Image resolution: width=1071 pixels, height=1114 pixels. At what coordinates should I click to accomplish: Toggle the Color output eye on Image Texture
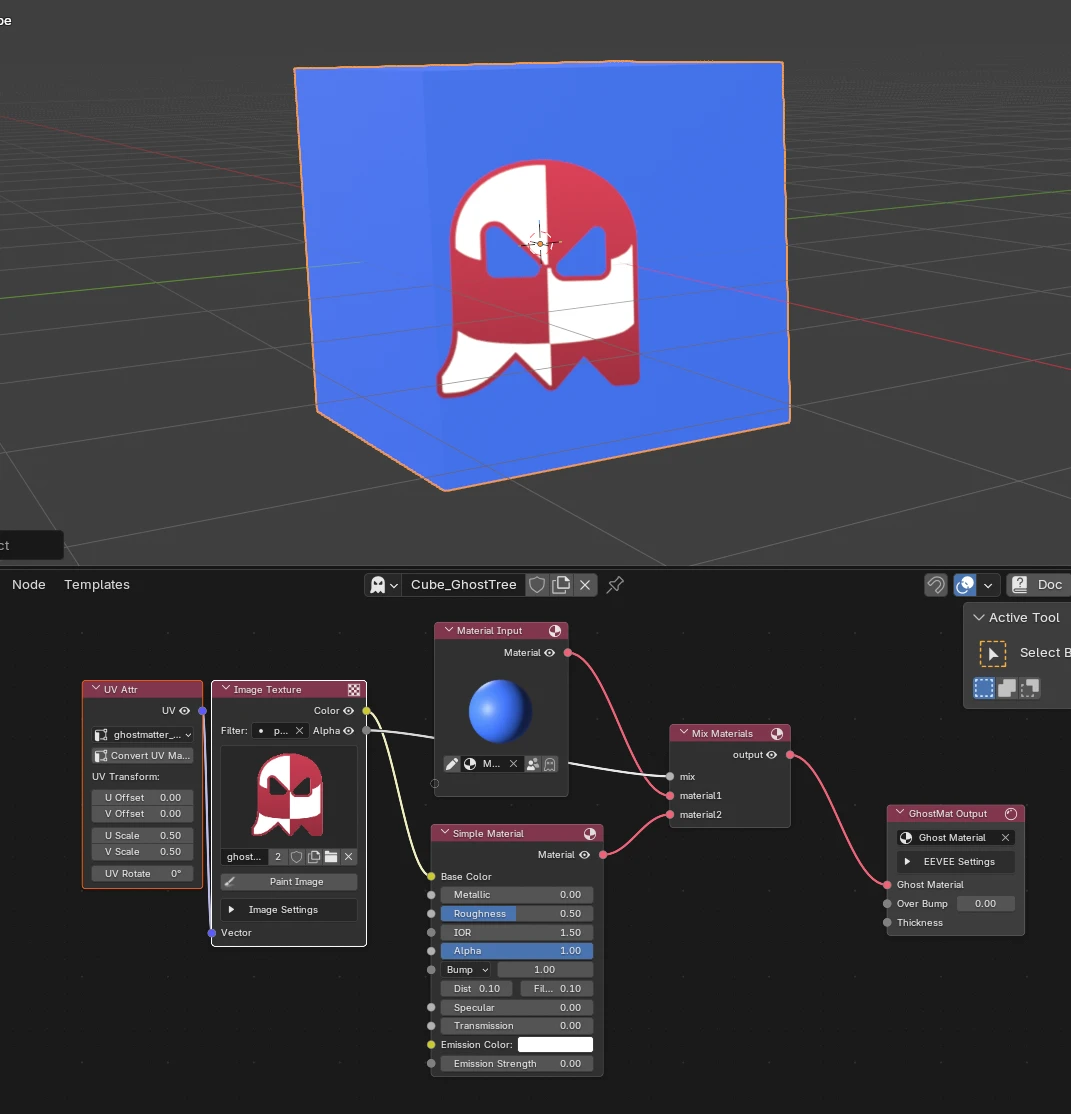point(348,710)
